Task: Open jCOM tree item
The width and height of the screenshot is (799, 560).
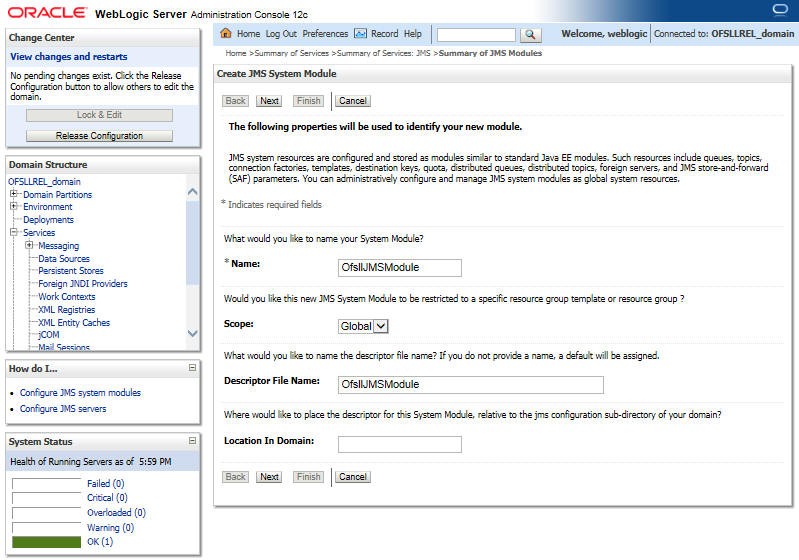Action: click(49, 335)
